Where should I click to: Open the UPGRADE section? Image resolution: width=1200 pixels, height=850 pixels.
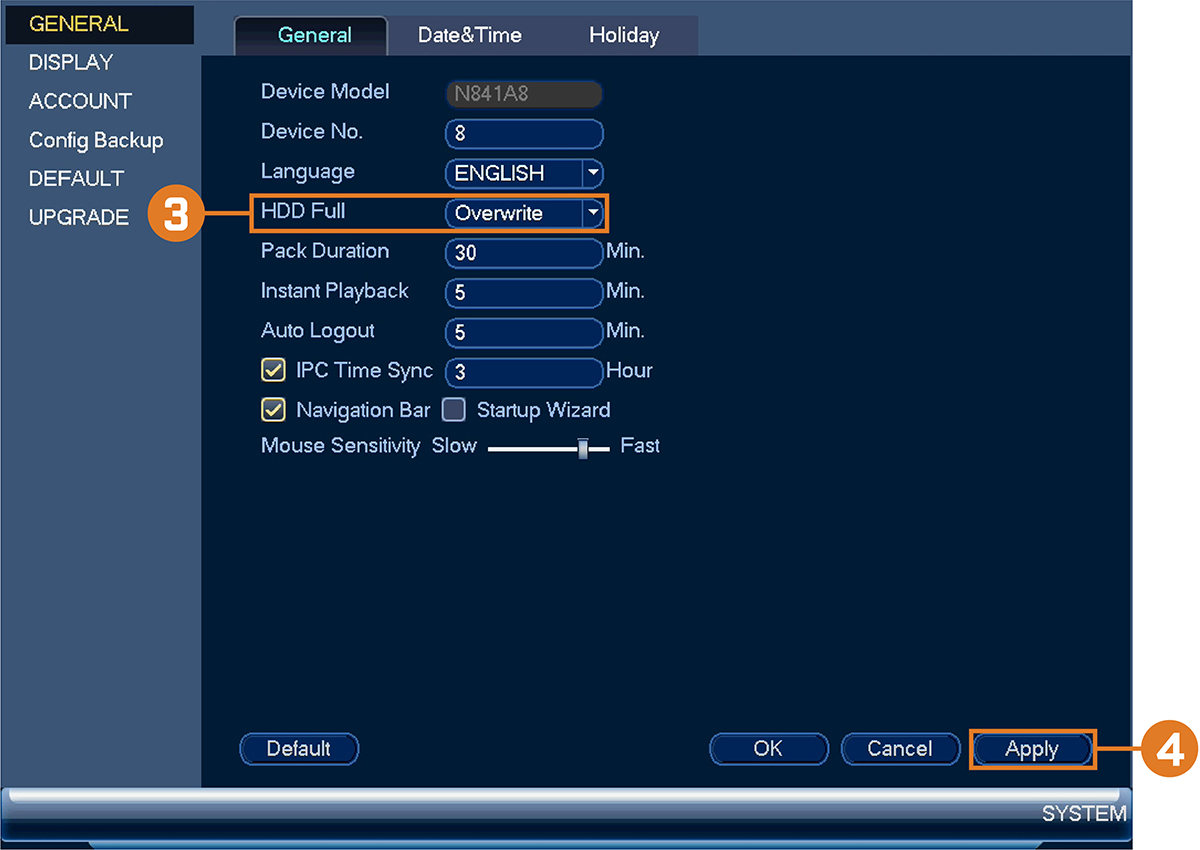point(79,217)
